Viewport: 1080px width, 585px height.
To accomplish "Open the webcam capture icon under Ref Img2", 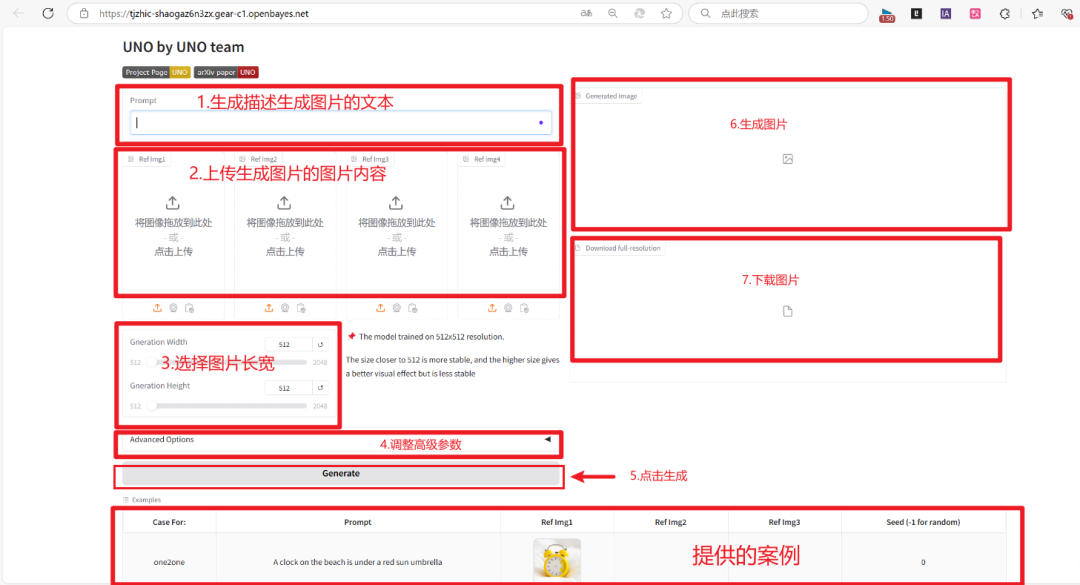I will tap(285, 308).
